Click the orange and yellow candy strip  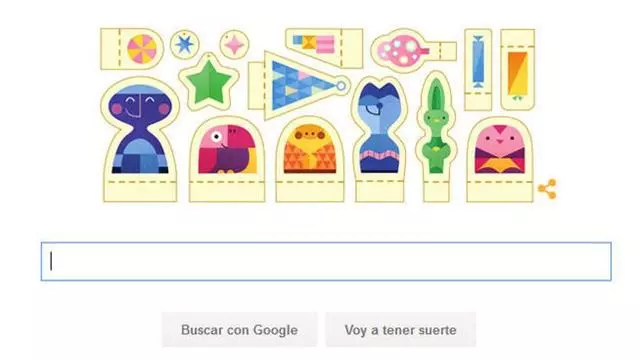(518, 69)
